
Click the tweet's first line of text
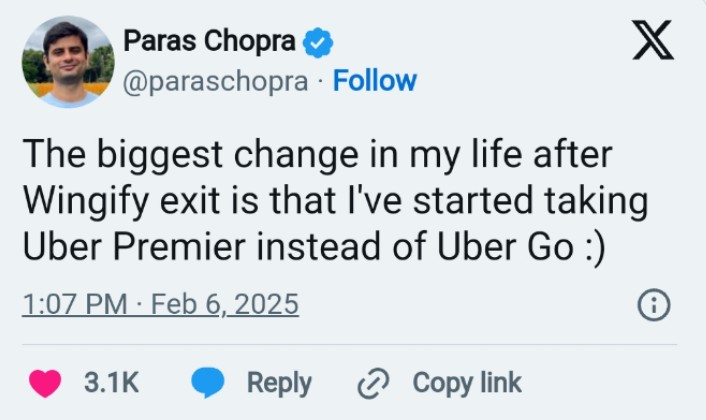(x=320, y=158)
